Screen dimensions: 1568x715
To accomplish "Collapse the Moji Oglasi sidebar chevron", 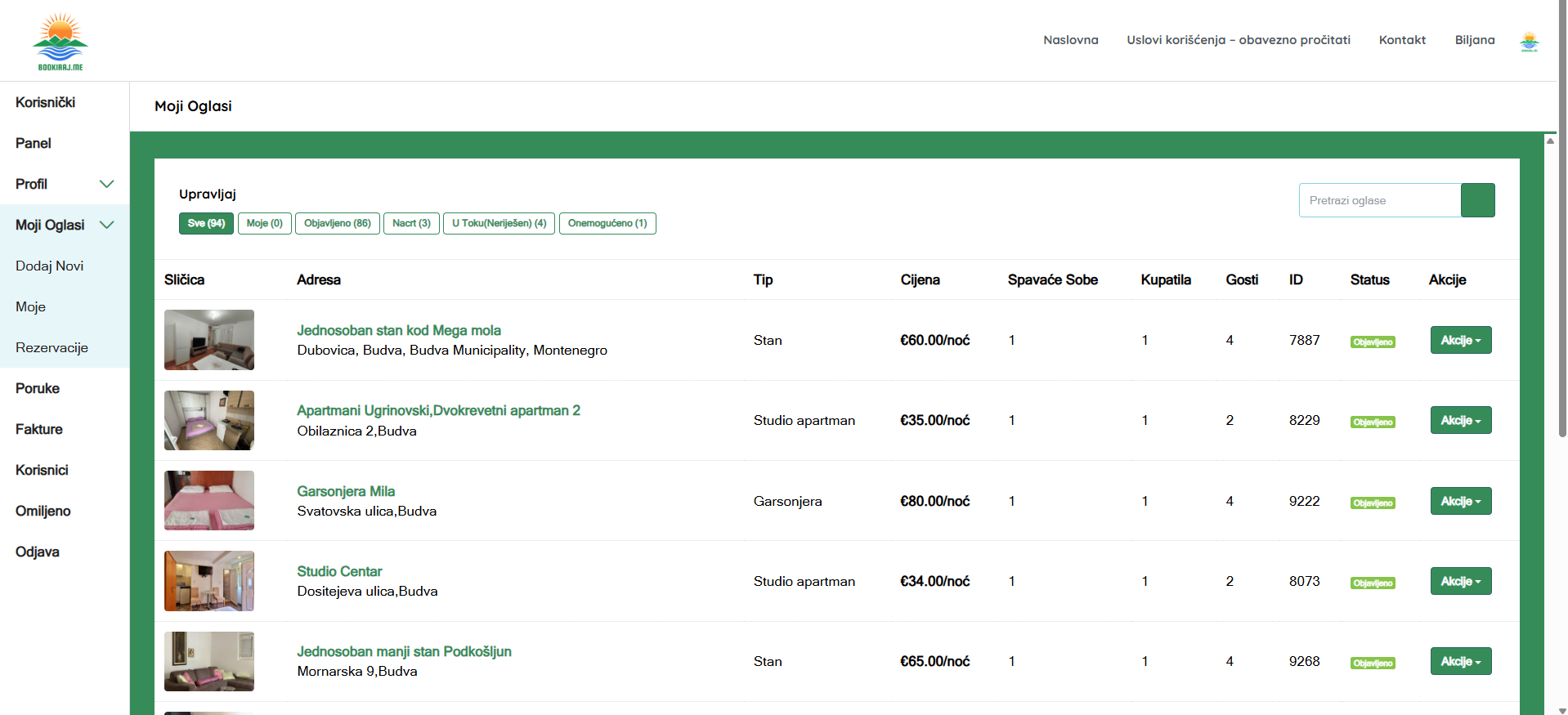I will (106, 225).
